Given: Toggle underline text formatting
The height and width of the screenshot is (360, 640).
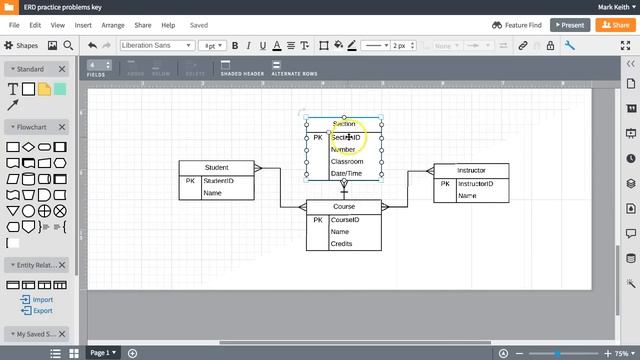Looking at the screenshot, I should tap(263, 46).
